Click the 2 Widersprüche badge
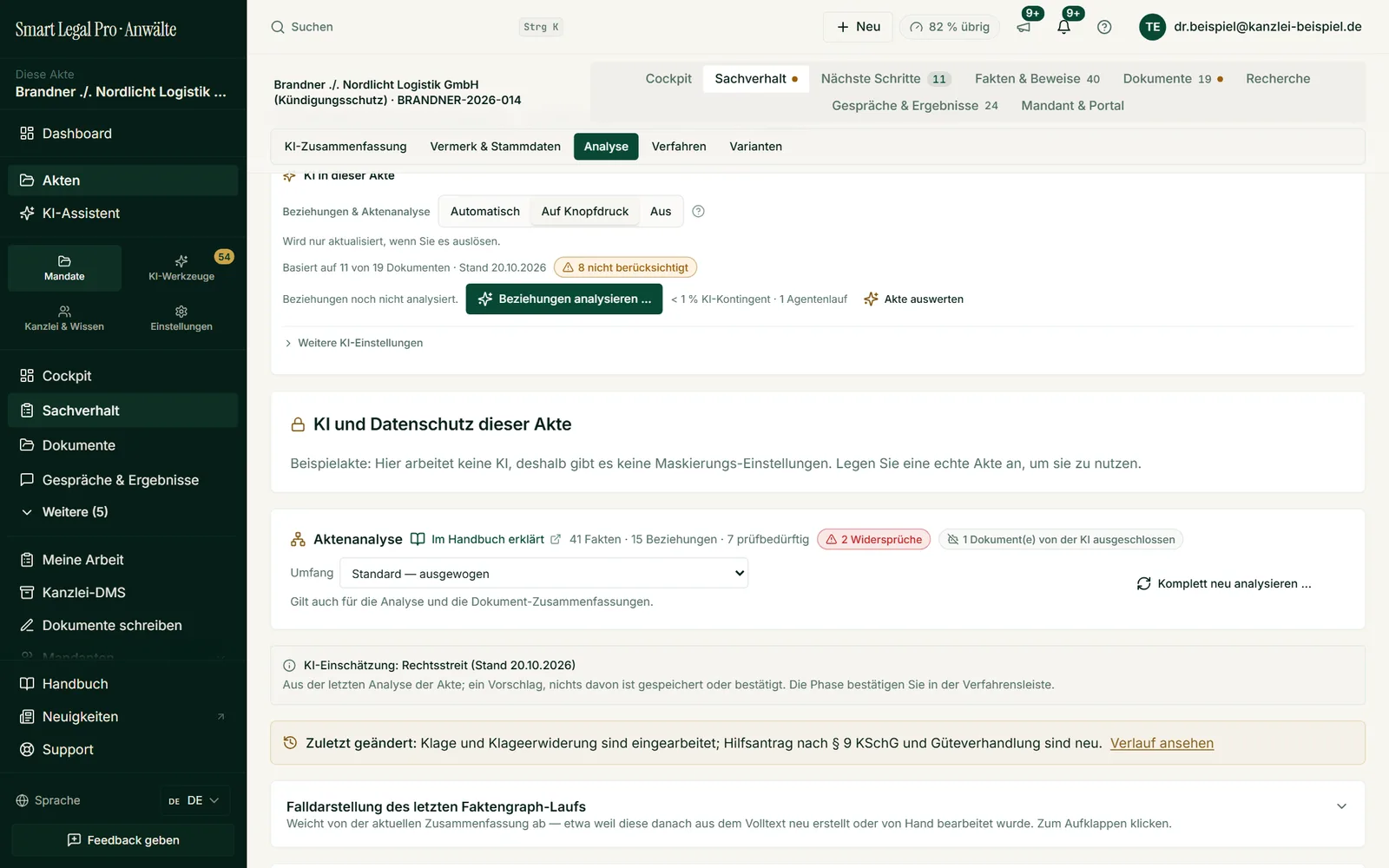The height and width of the screenshot is (868, 1389). (873, 540)
